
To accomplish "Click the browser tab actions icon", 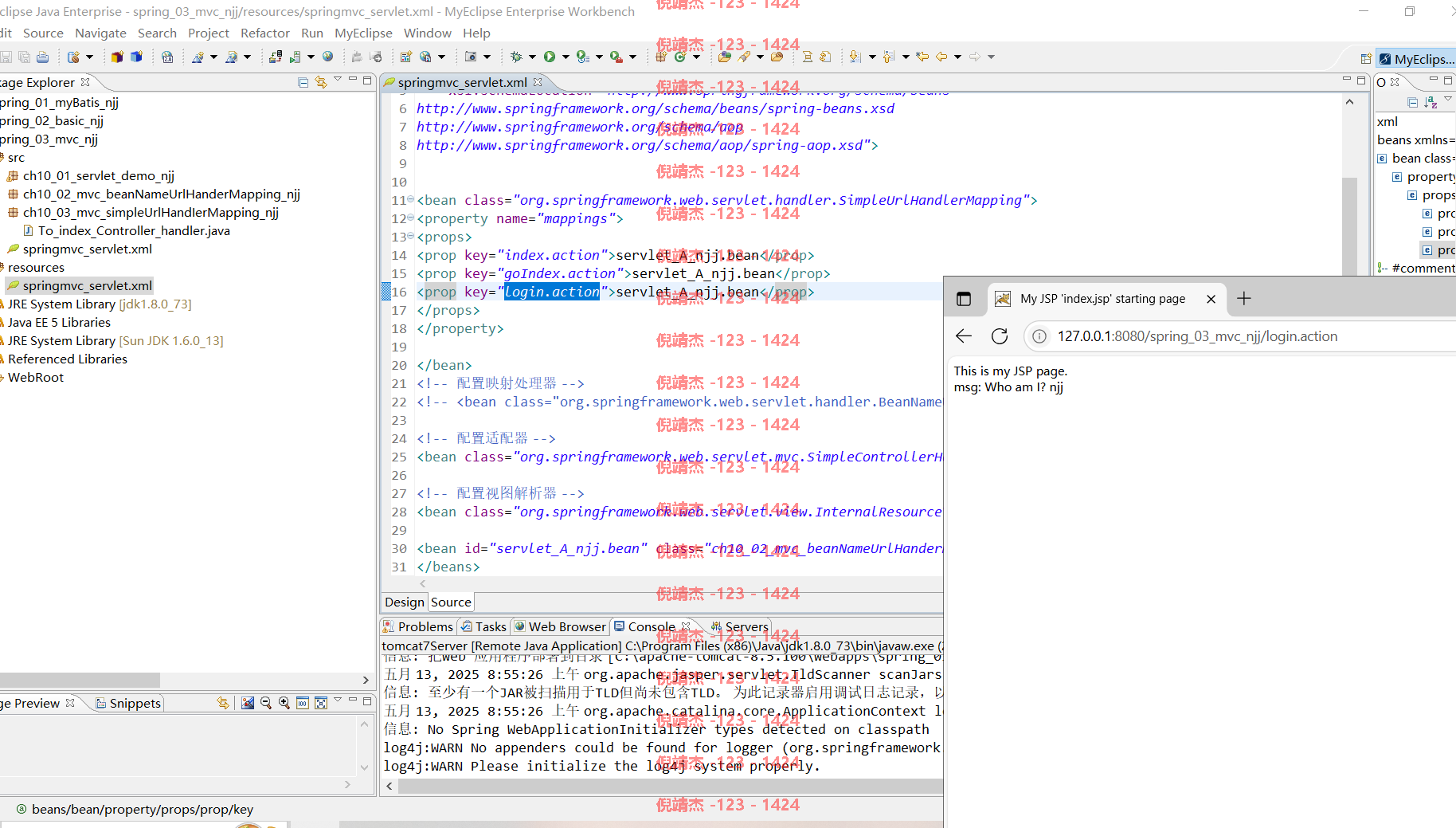I will [964, 299].
